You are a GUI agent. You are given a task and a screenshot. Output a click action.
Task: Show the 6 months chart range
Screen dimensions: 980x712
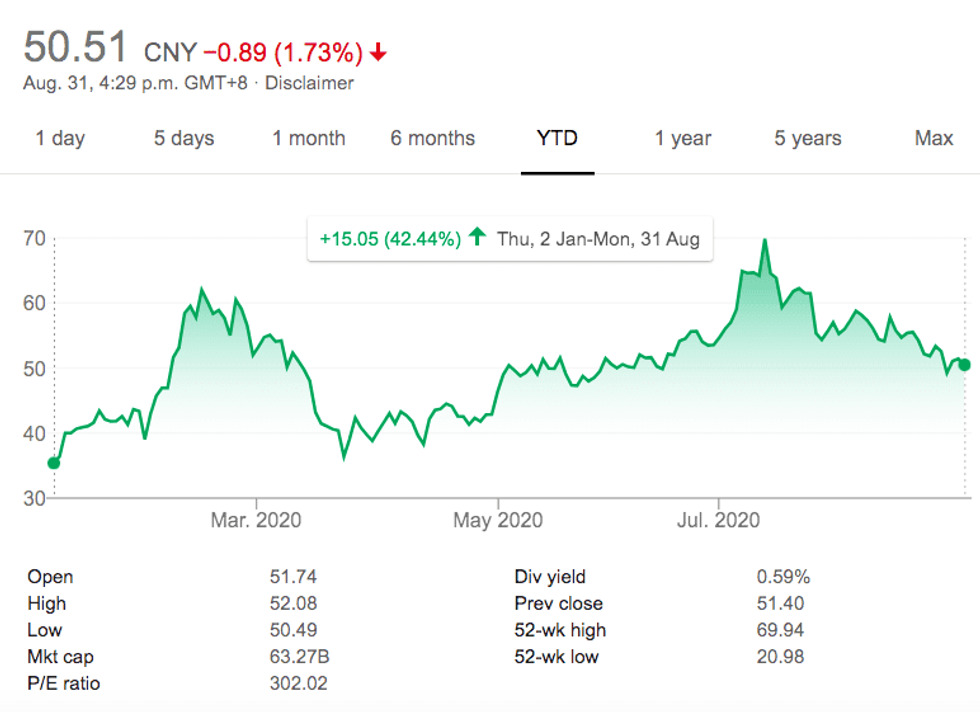click(x=433, y=138)
